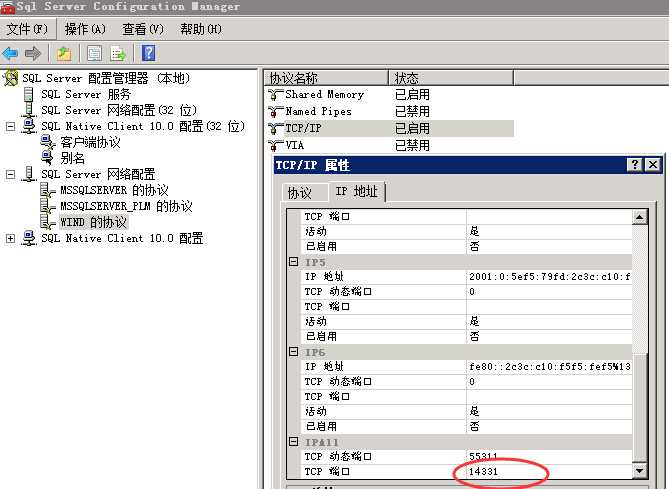Click the IP5 已启用 value 否
The width and height of the screenshot is (669, 489).
tap(549, 336)
